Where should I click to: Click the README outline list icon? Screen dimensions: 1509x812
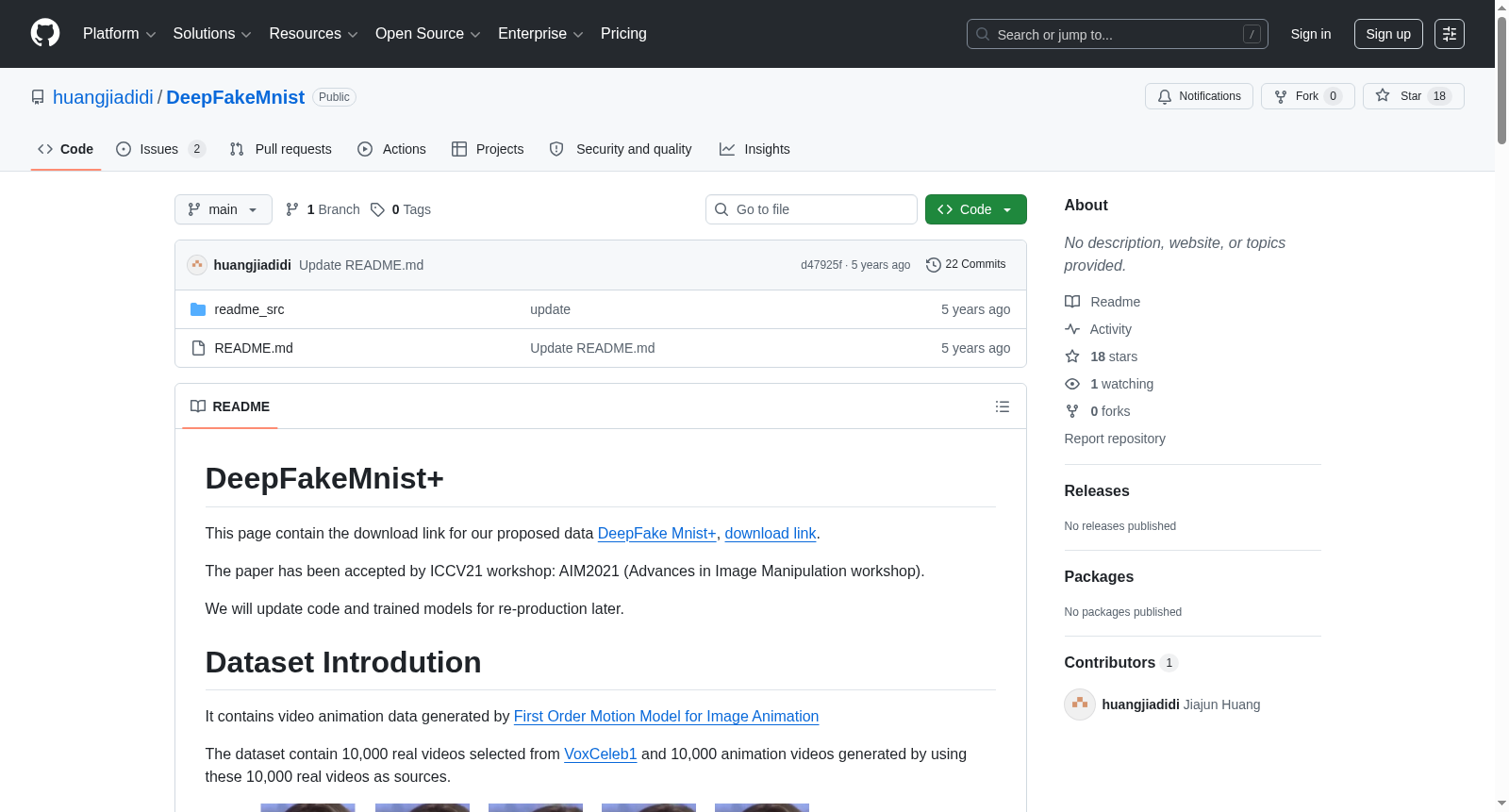(1003, 406)
